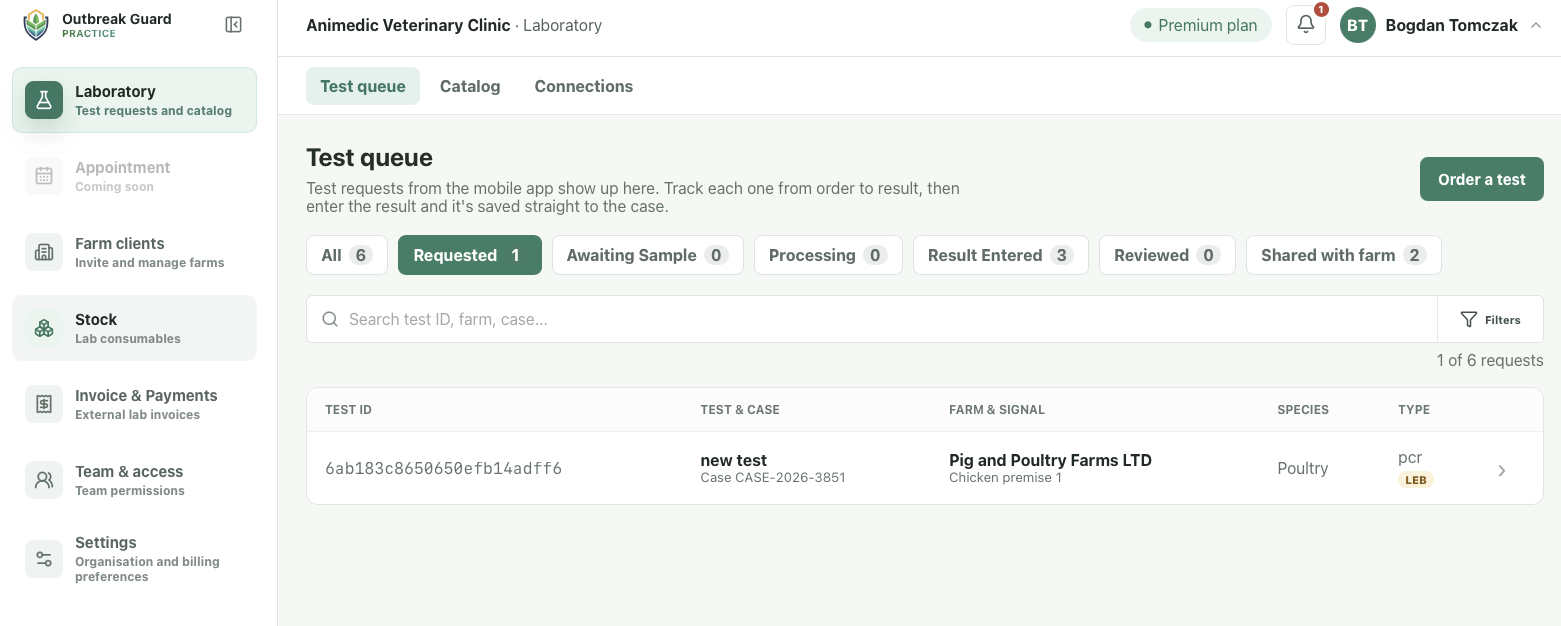Select the Requested status filter
This screenshot has width=1561, height=626.
[470, 255]
